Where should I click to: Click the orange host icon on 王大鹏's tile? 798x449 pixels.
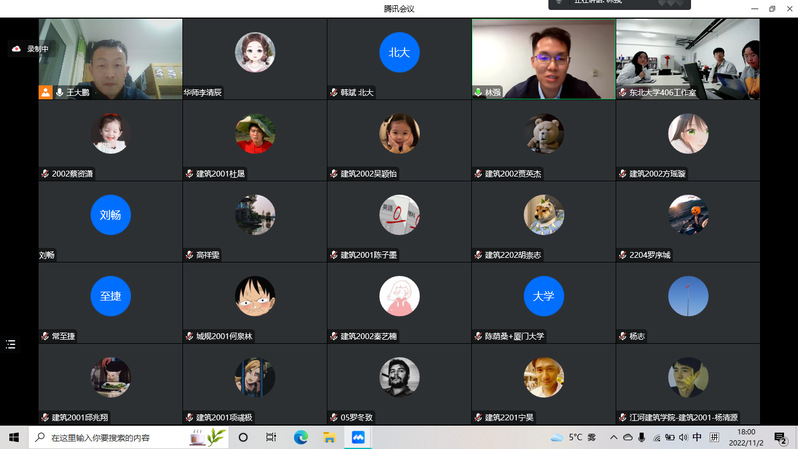pos(45,92)
